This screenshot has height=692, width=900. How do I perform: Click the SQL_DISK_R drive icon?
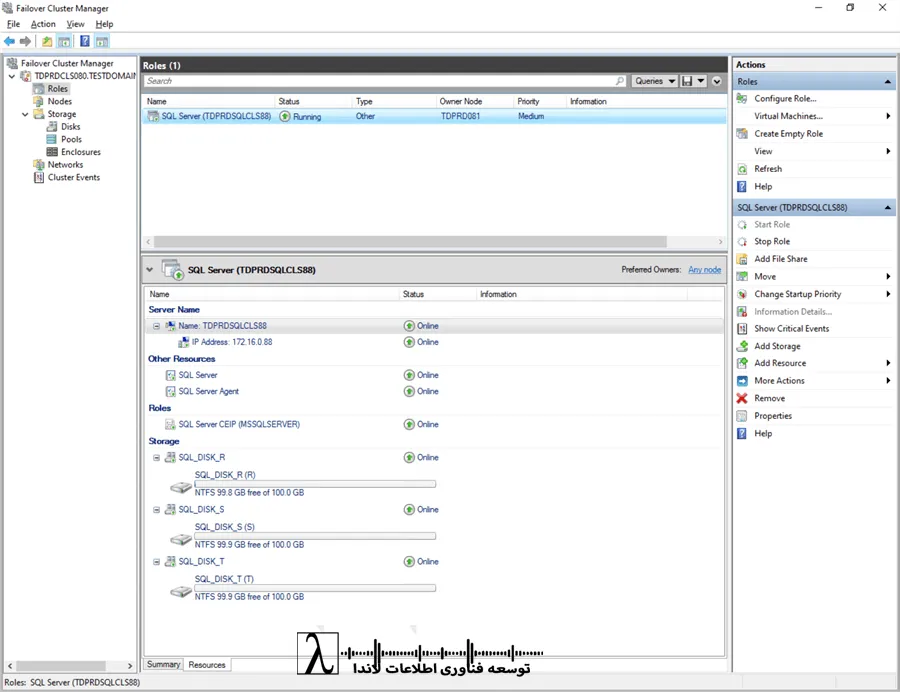[x=181, y=487]
